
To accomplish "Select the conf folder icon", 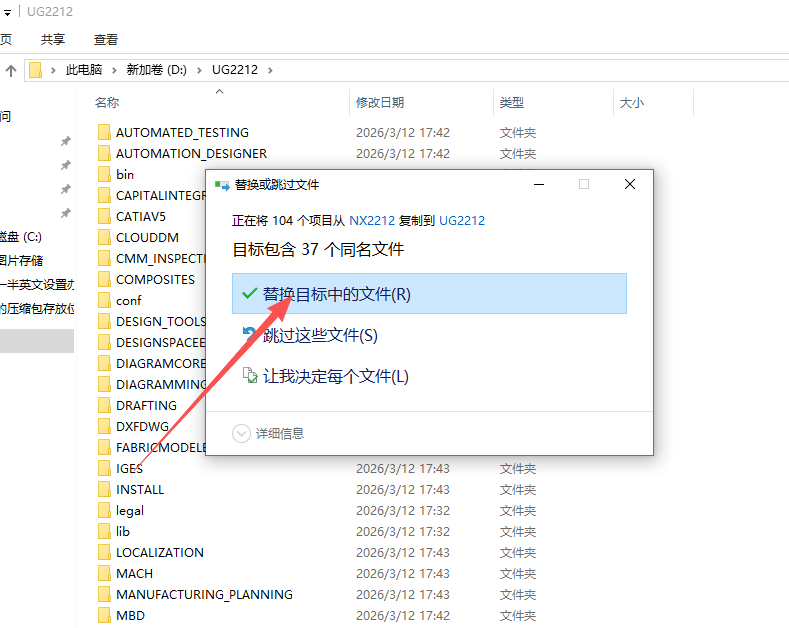I will coord(104,300).
